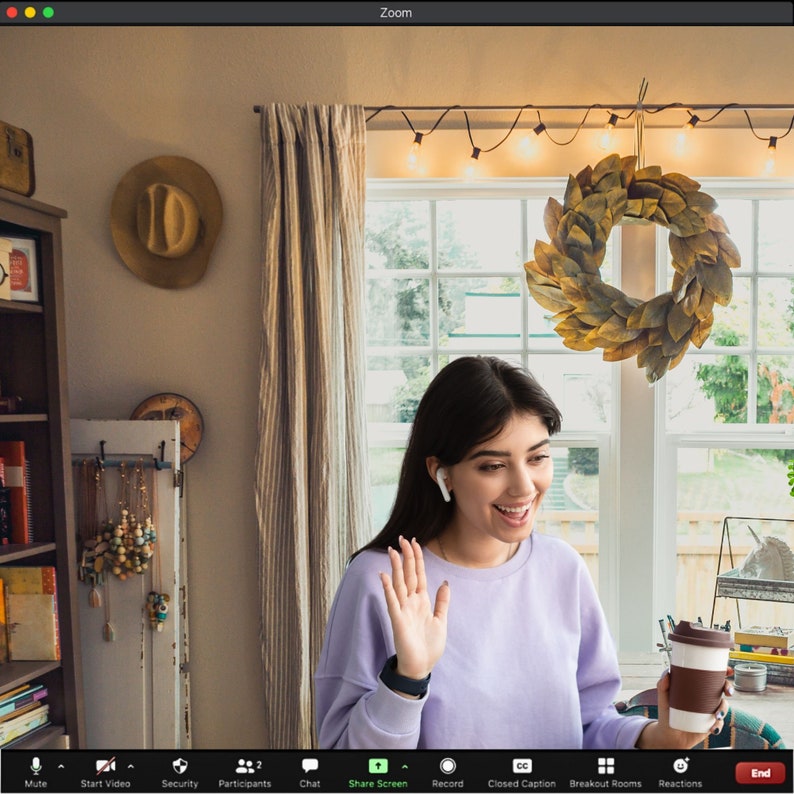Start recording with Record button
Viewport: 794px width, 794px height.
pyautogui.click(x=448, y=772)
